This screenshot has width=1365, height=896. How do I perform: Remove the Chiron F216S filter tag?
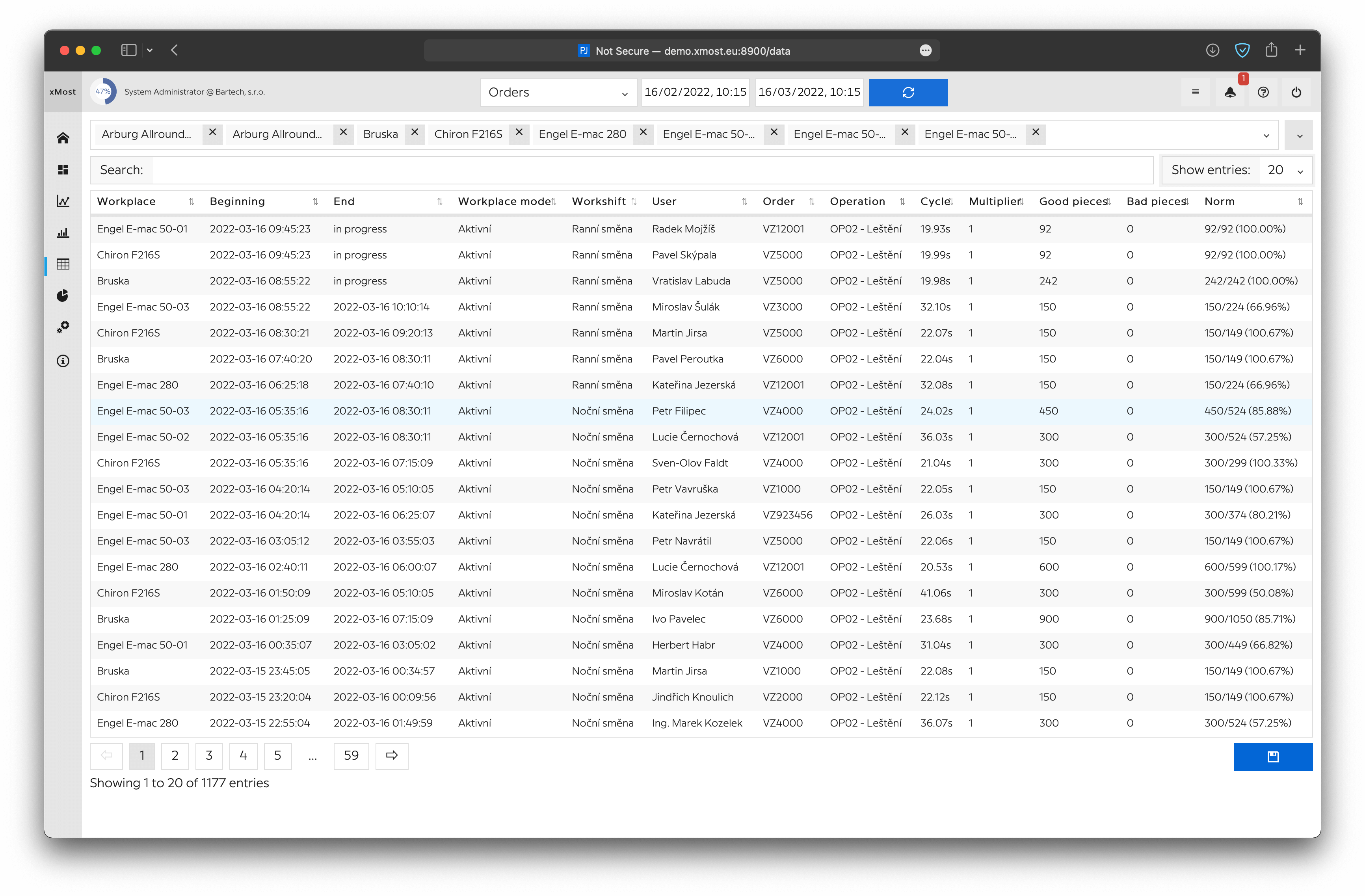(x=519, y=132)
